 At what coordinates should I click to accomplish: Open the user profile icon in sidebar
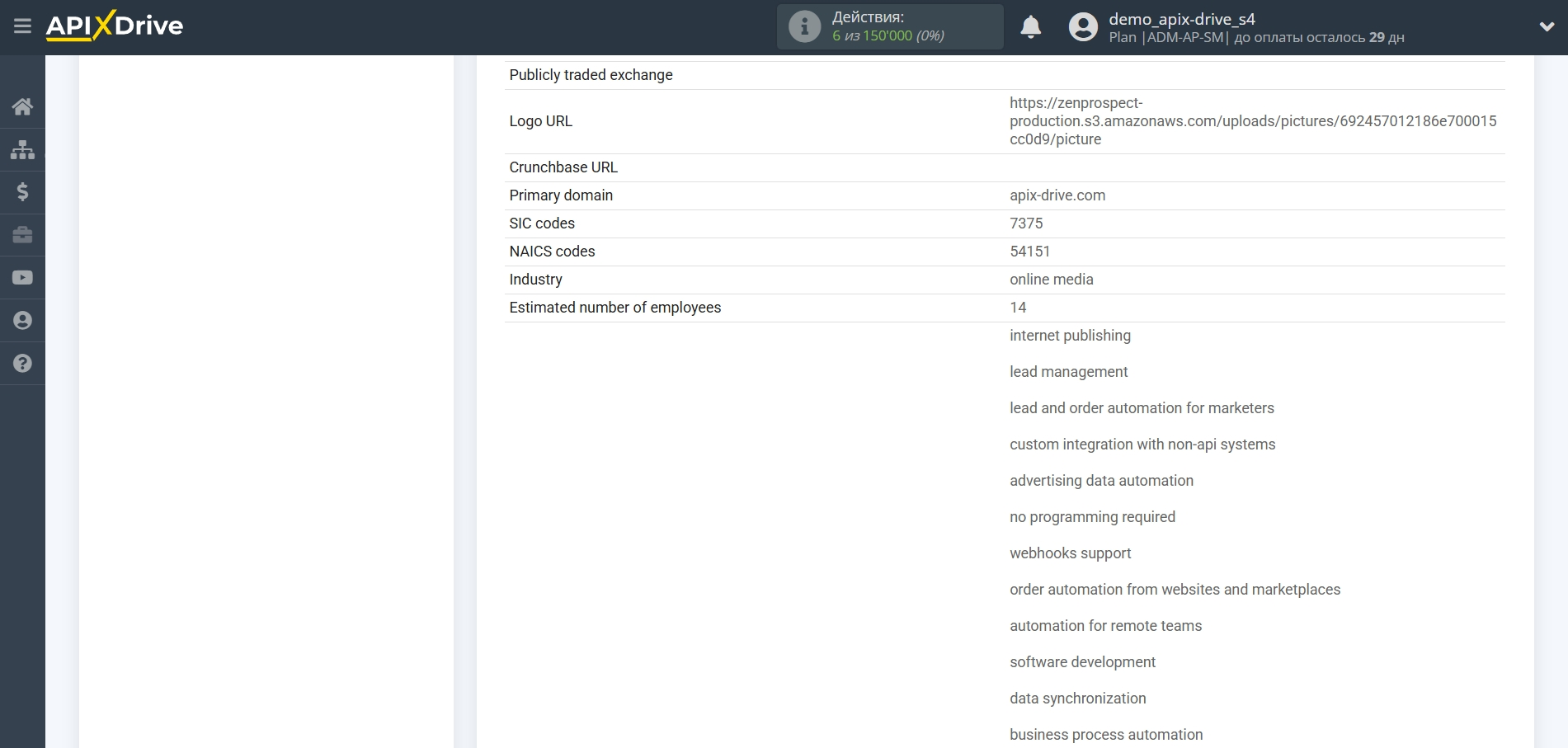(22, 321)
